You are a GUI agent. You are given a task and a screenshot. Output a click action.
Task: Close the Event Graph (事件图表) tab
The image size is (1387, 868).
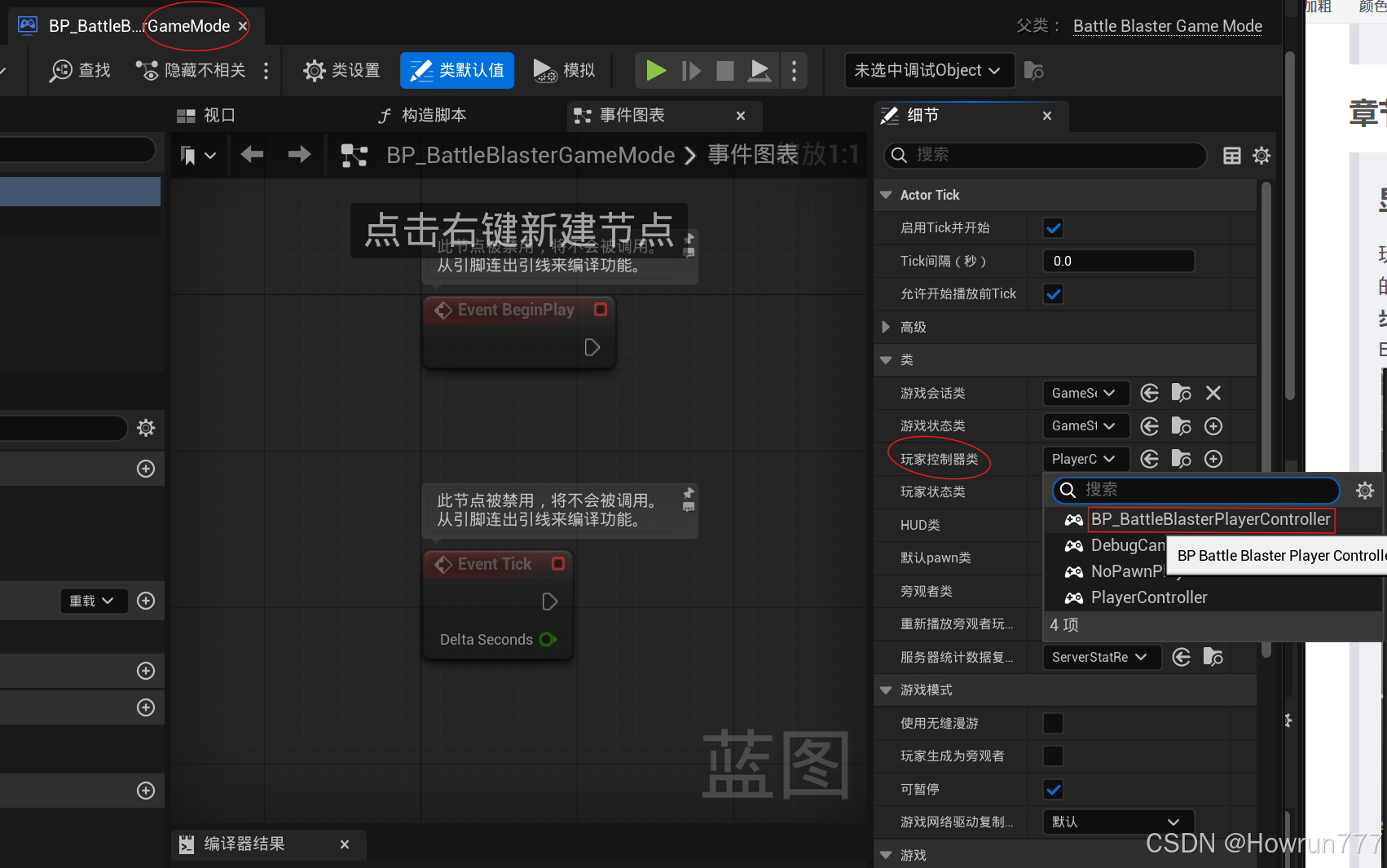coord(741,116)
